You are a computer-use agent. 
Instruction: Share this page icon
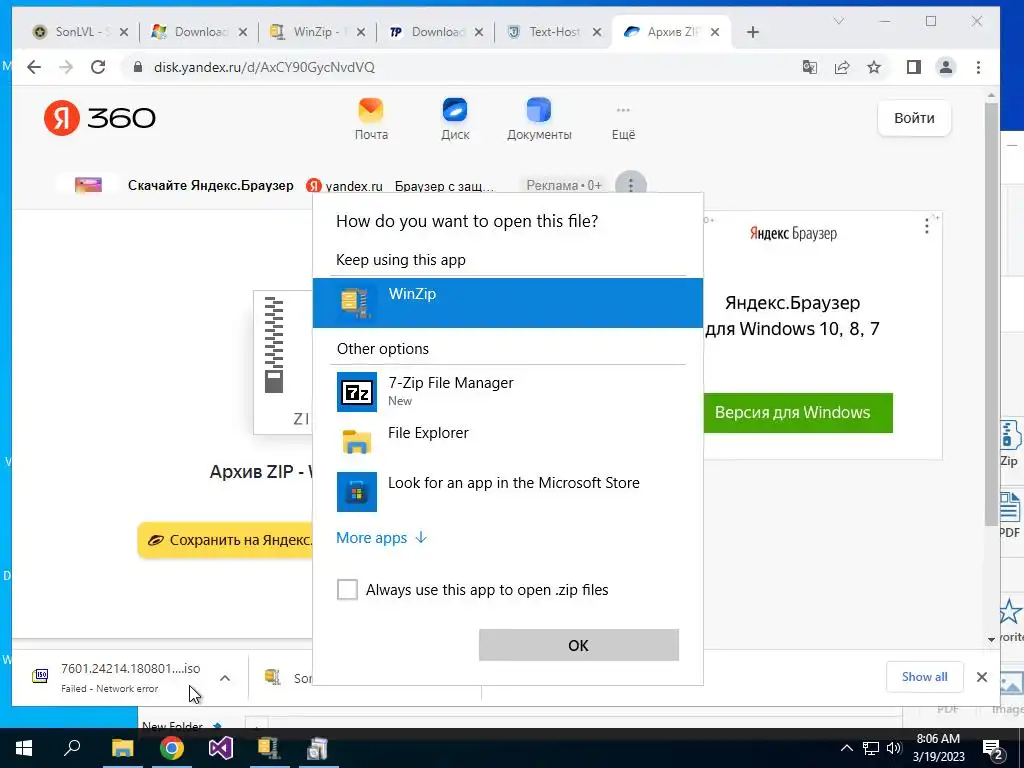[x=842, y=67]
